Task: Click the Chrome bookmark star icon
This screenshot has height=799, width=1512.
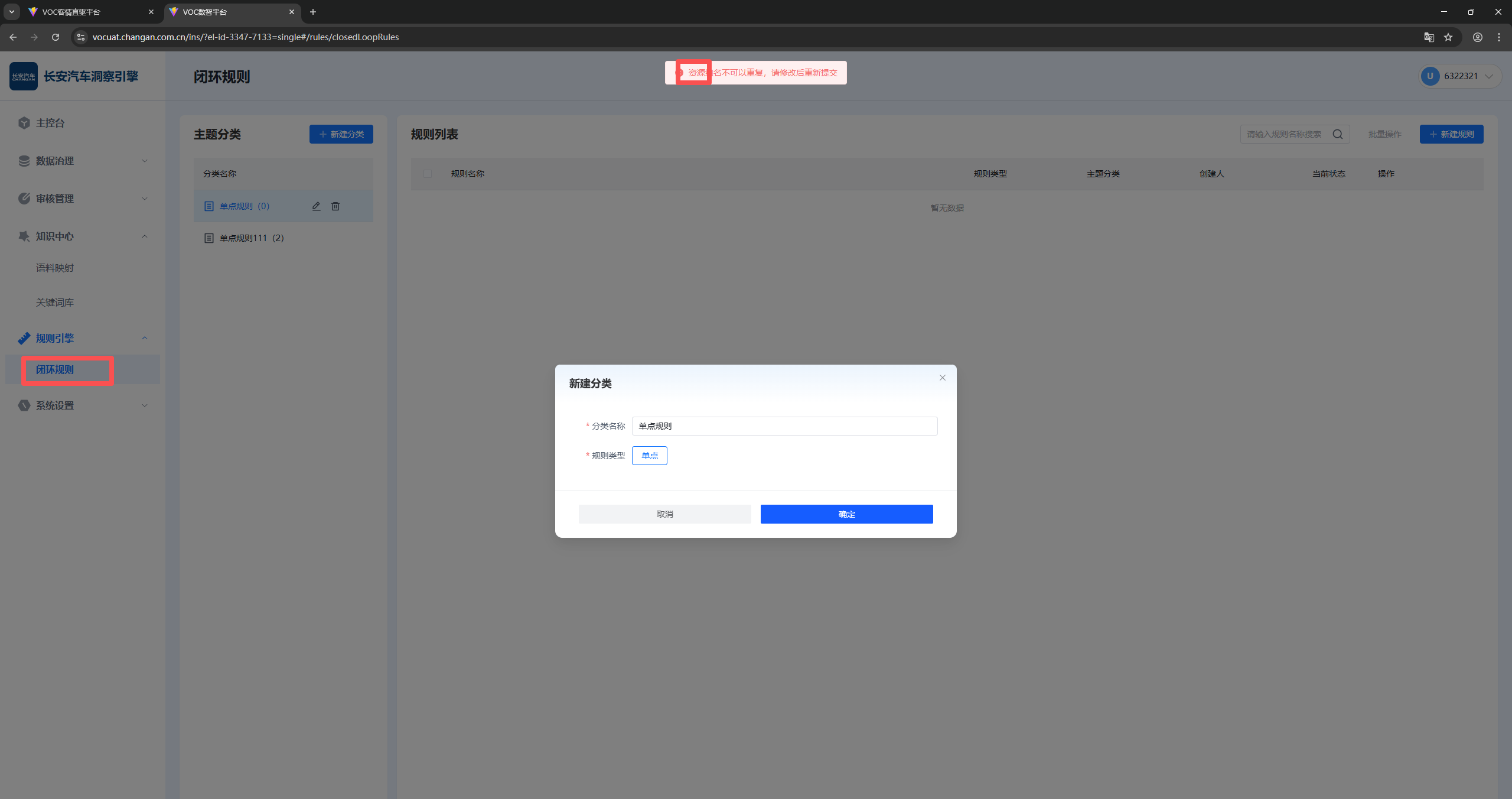Action: (1448, 37)
